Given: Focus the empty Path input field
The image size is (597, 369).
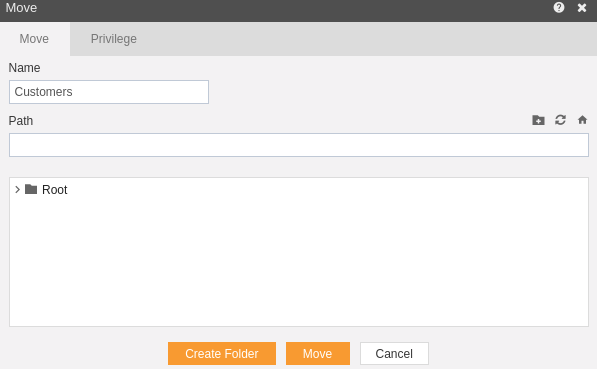Looking at the screenshot, I should coord(299,145).
